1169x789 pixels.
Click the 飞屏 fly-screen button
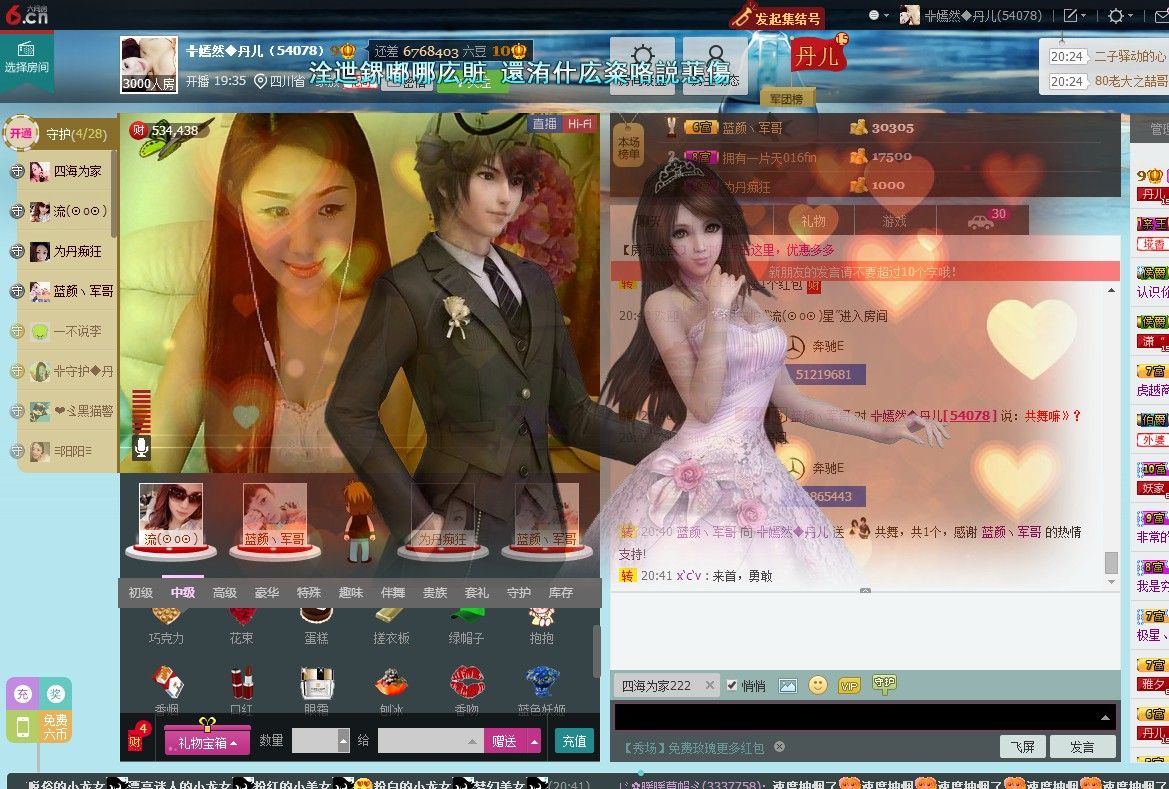pyautogui.click(x=1023, y=746)
